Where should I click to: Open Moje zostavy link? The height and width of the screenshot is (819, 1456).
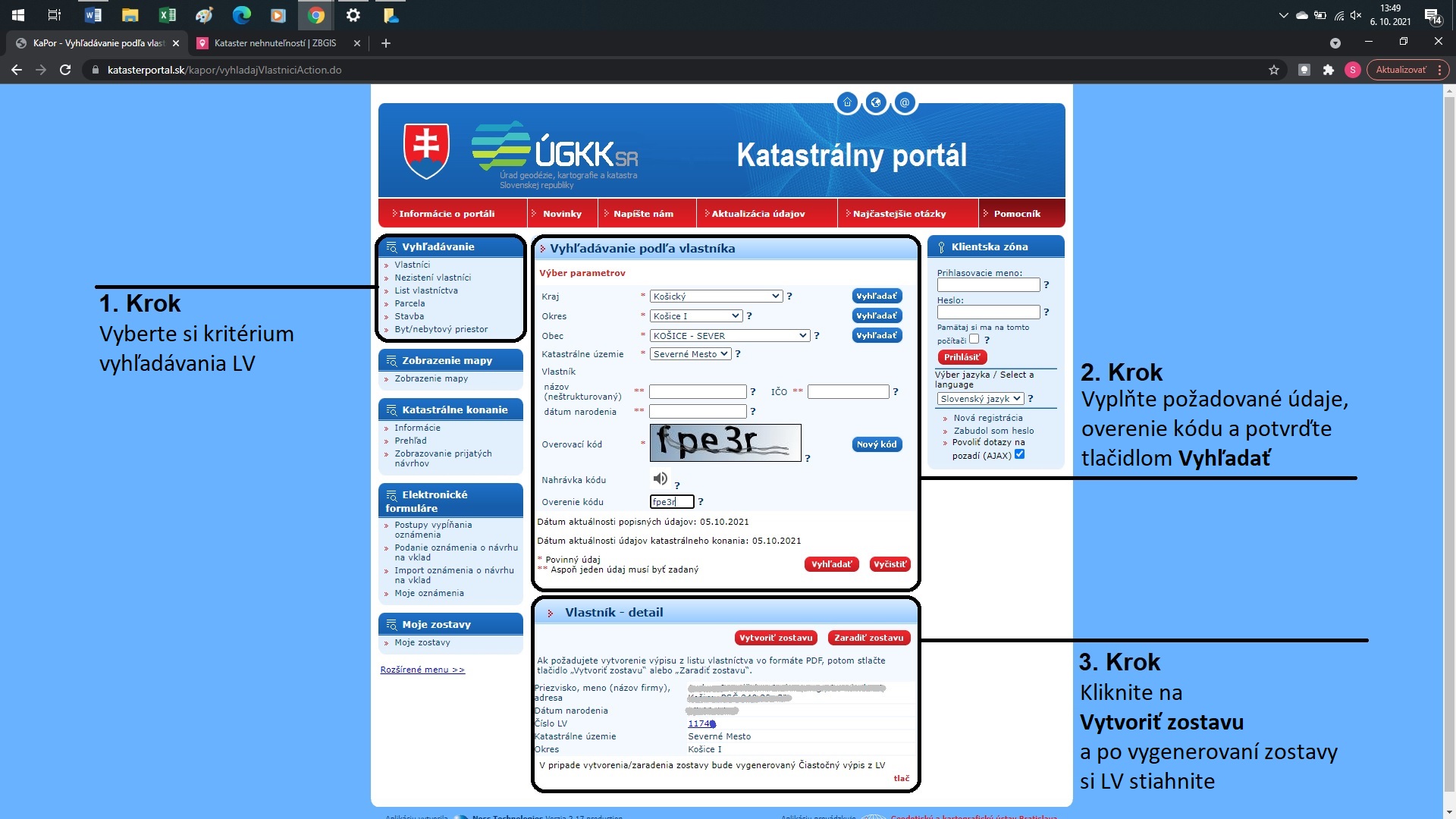422,642
